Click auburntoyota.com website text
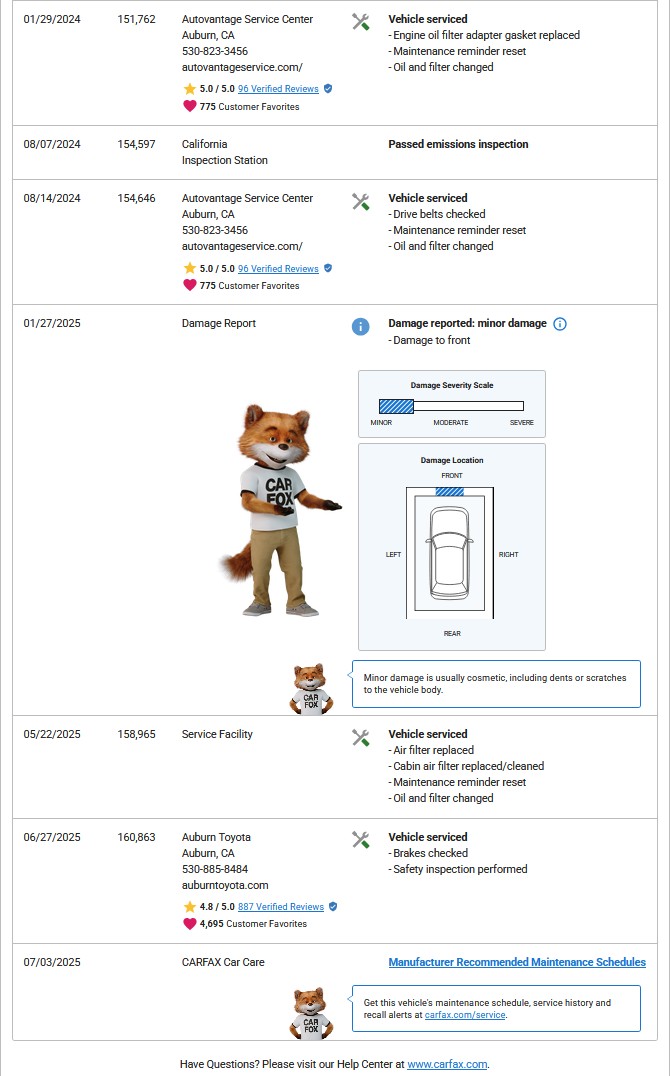Image resolution: width=671 pixels, height=1076 pixels. 225,885
